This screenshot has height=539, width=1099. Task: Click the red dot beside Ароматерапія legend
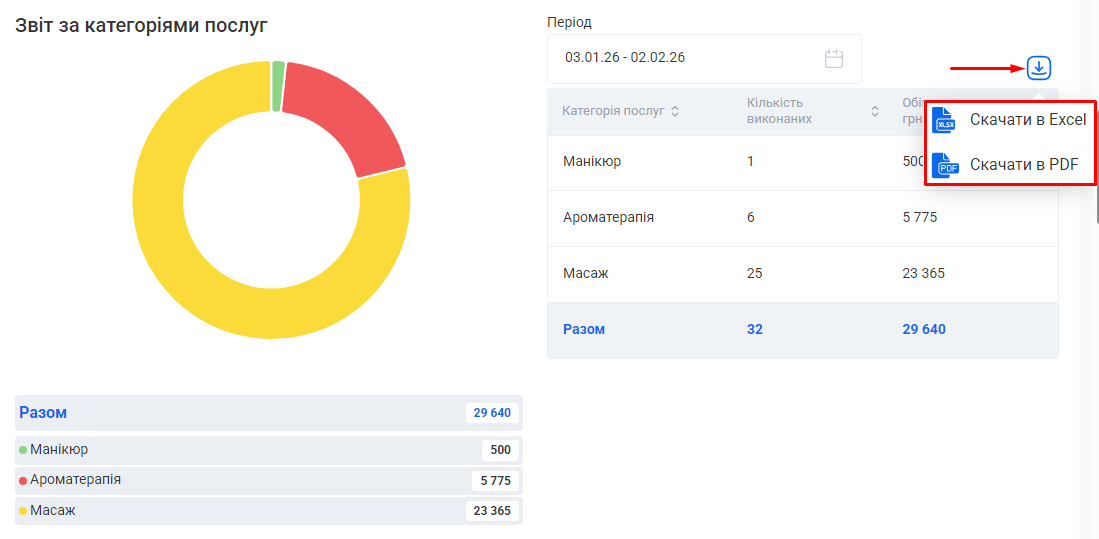coord(23,481)
